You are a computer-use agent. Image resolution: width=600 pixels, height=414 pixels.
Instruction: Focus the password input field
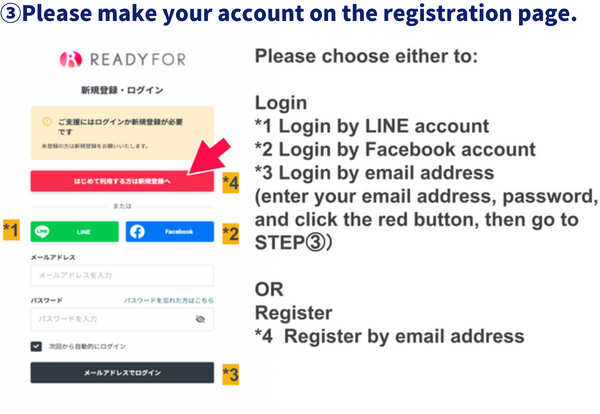click(110, 319)
